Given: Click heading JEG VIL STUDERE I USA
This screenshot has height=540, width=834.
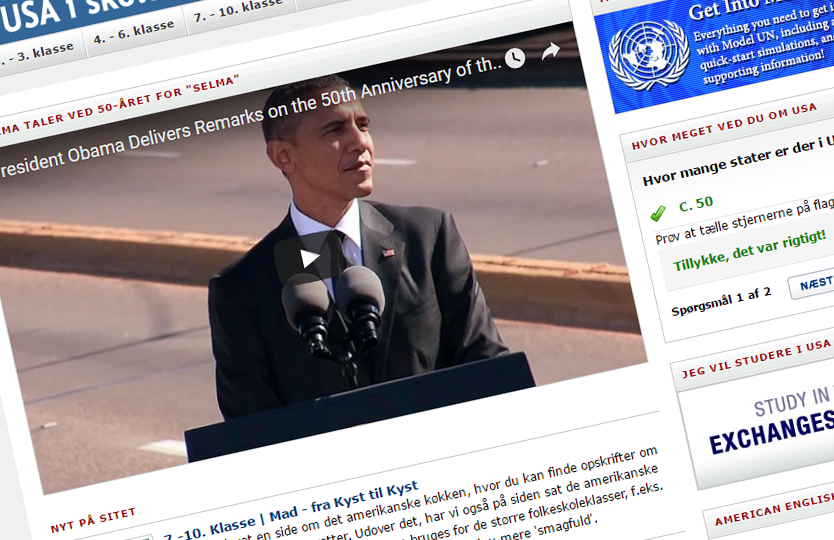Looking at the screenshot, I should (x=756, y=359).
